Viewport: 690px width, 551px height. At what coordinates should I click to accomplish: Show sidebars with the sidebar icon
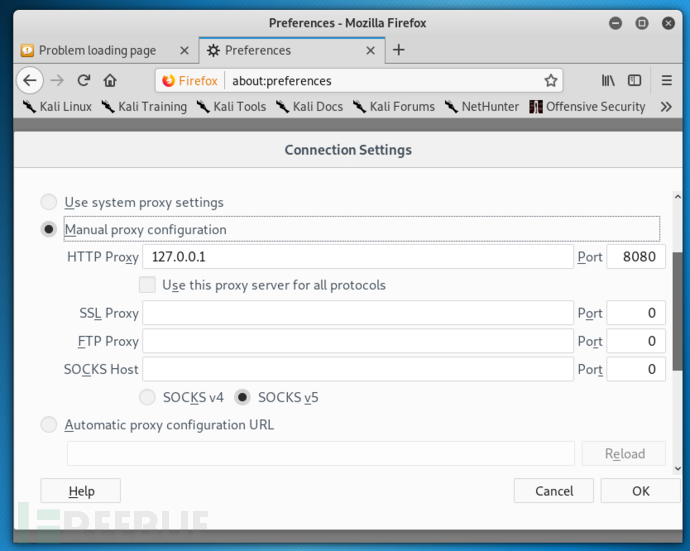tap(634, 81)
